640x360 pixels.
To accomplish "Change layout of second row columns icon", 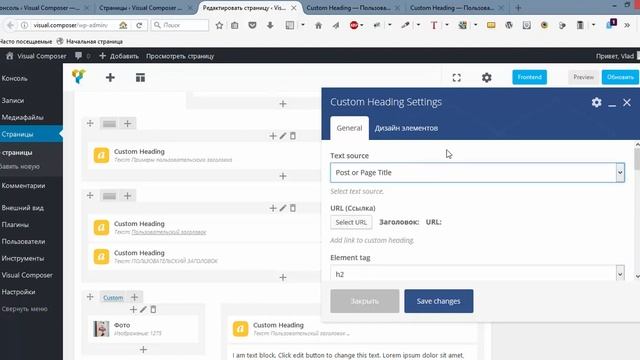I will click(x=109, y=196).
